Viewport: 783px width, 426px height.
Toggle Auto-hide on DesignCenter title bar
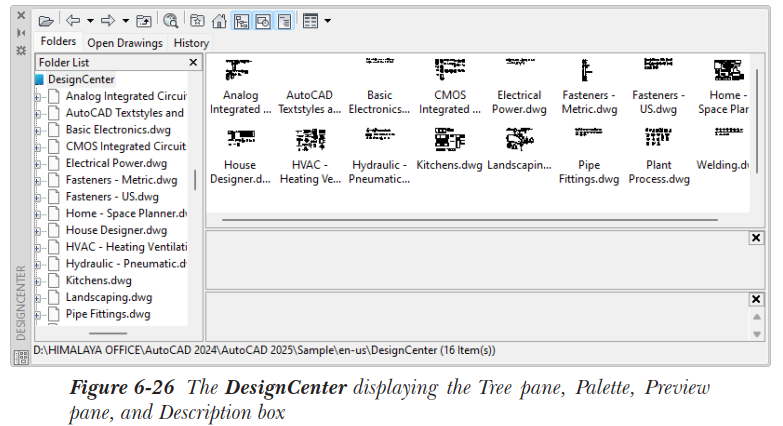21,33
